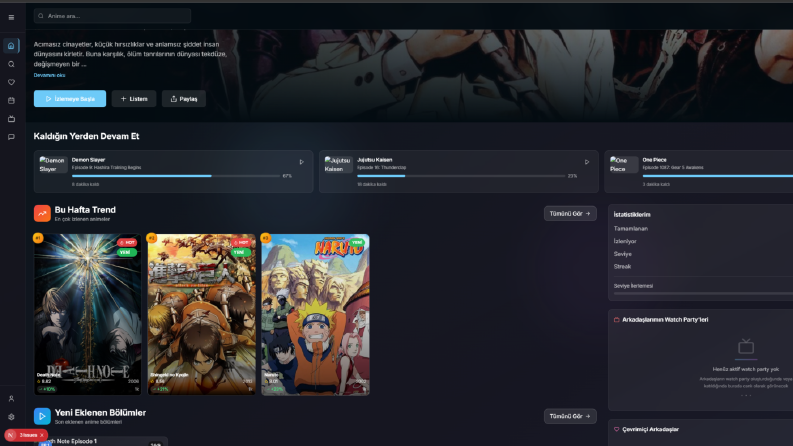Click Tümünü Gör next to Yeni Eklenen Bölümler
Viewport: 793px width, 446px height.
(x=570, y=416)
